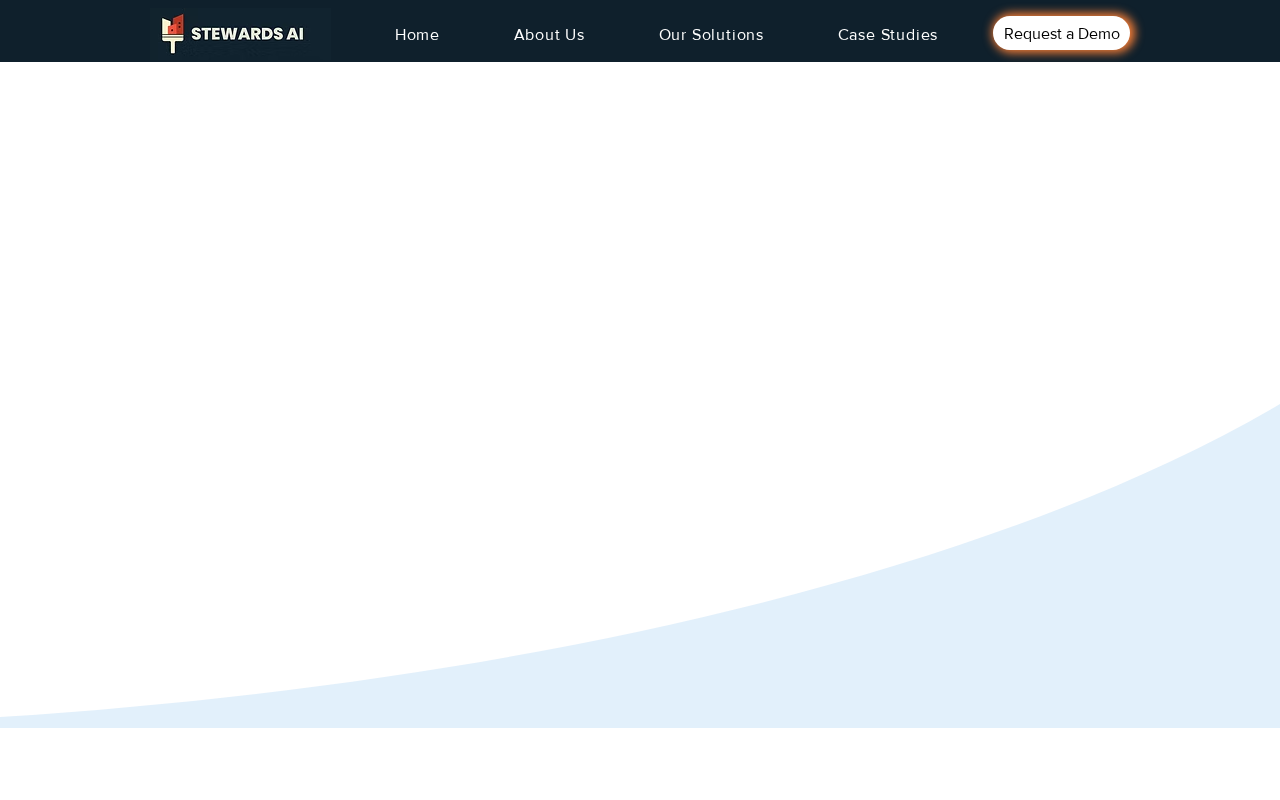
Task: Click the white strip below the blue wave
Action: (640, 764)
